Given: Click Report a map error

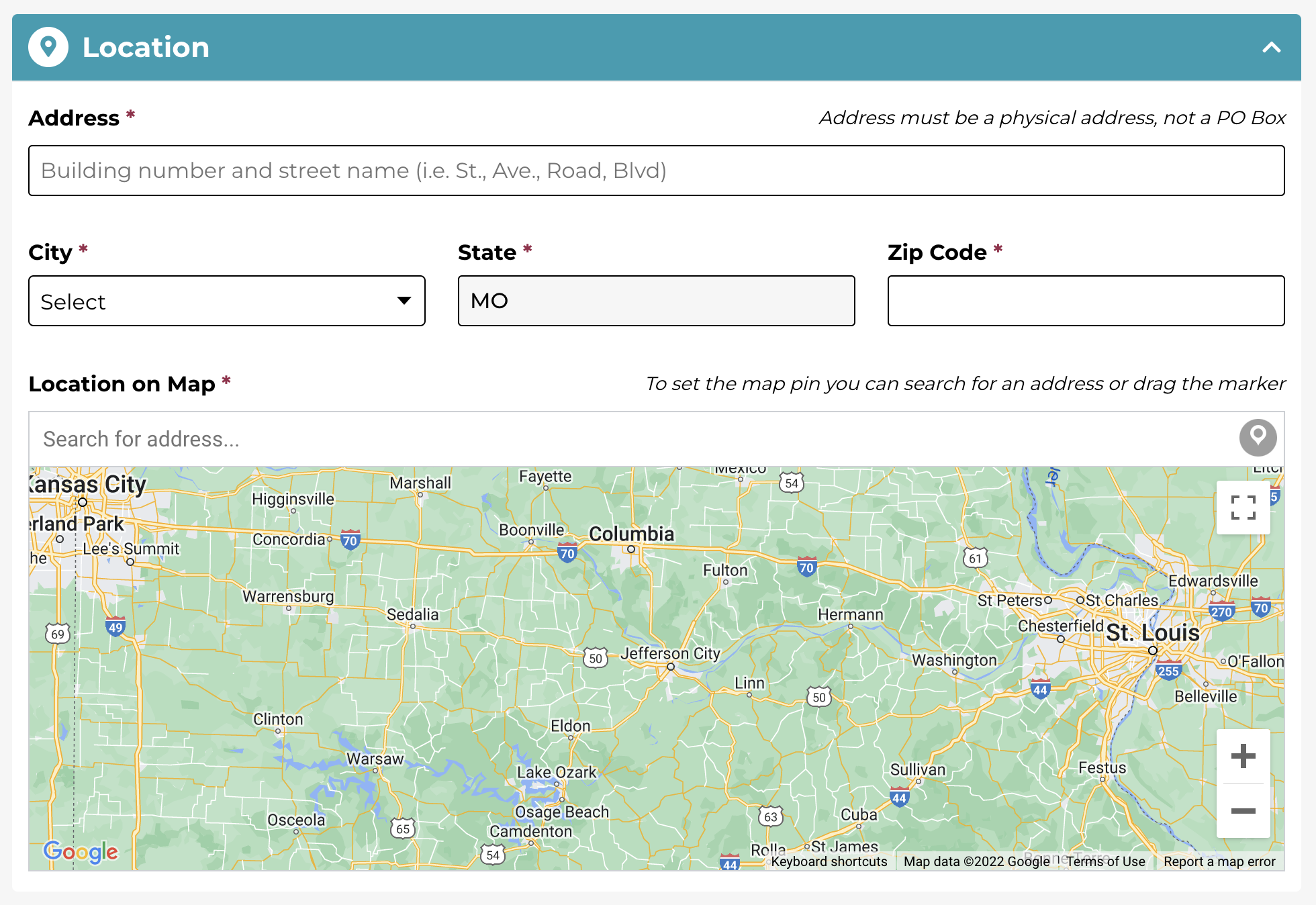Looking at the screenshot, I should click(1219, 861).
